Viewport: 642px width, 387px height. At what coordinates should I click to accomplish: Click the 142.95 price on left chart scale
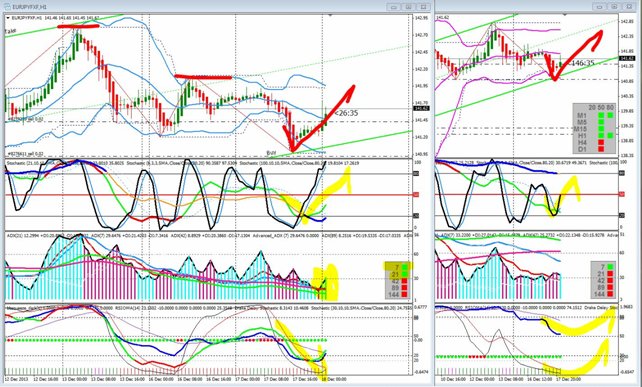[421, 18]
